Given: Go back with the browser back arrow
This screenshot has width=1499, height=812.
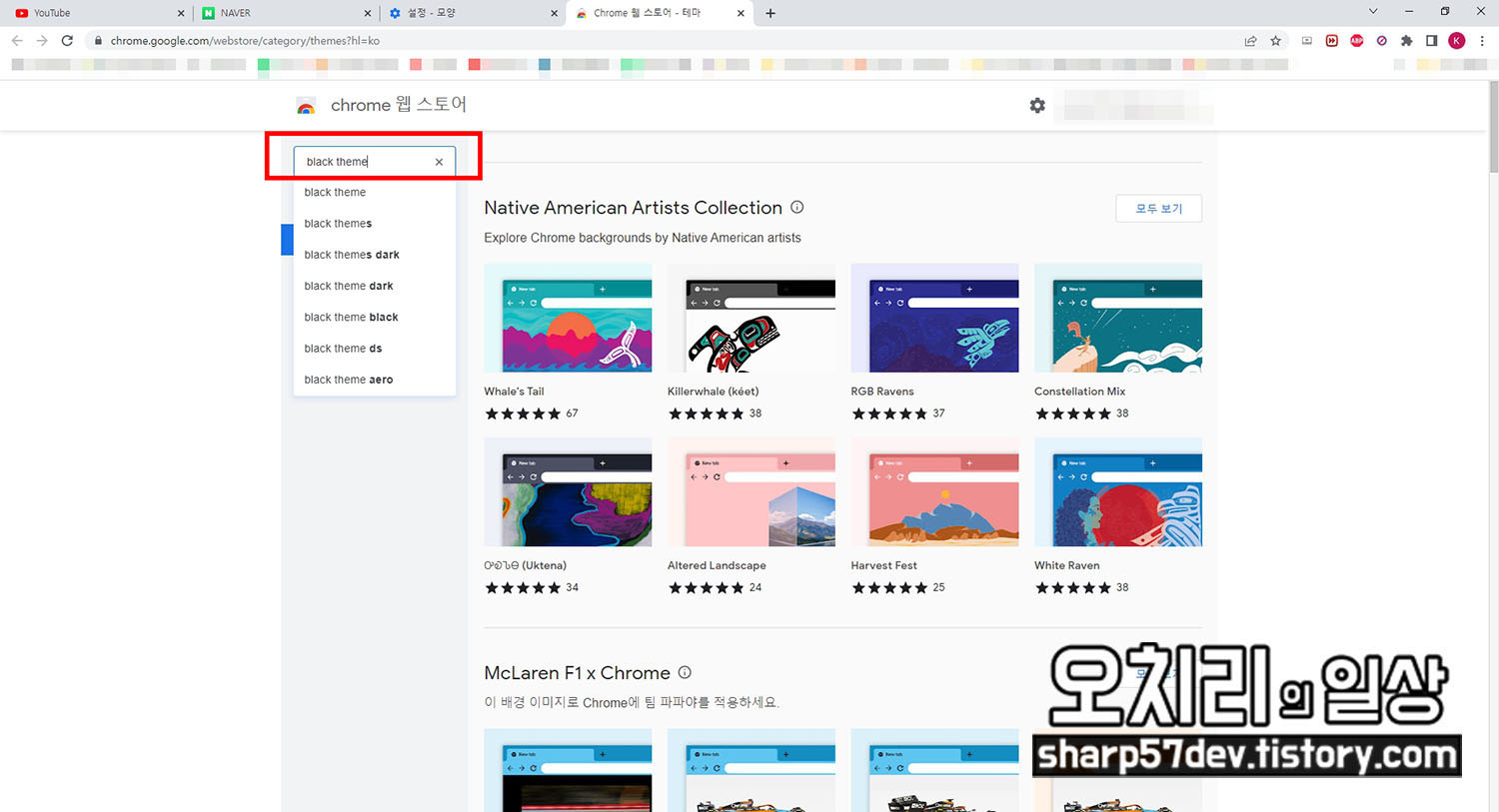Looking at the screenshot, I should pos(17,41).
